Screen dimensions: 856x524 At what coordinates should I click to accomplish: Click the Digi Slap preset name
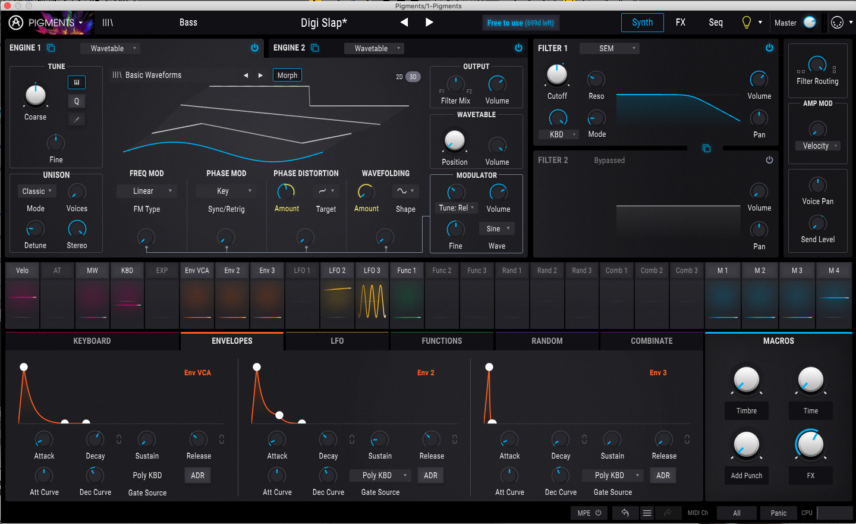(x=324, y=22)
